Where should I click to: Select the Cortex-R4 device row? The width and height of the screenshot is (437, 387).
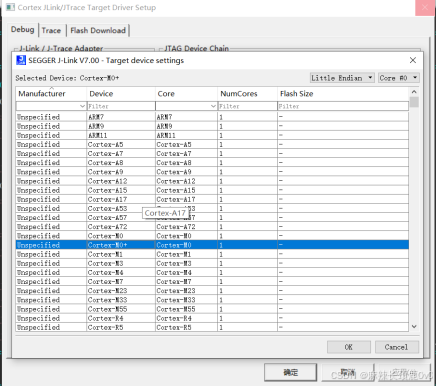click(x=212, y=318)
